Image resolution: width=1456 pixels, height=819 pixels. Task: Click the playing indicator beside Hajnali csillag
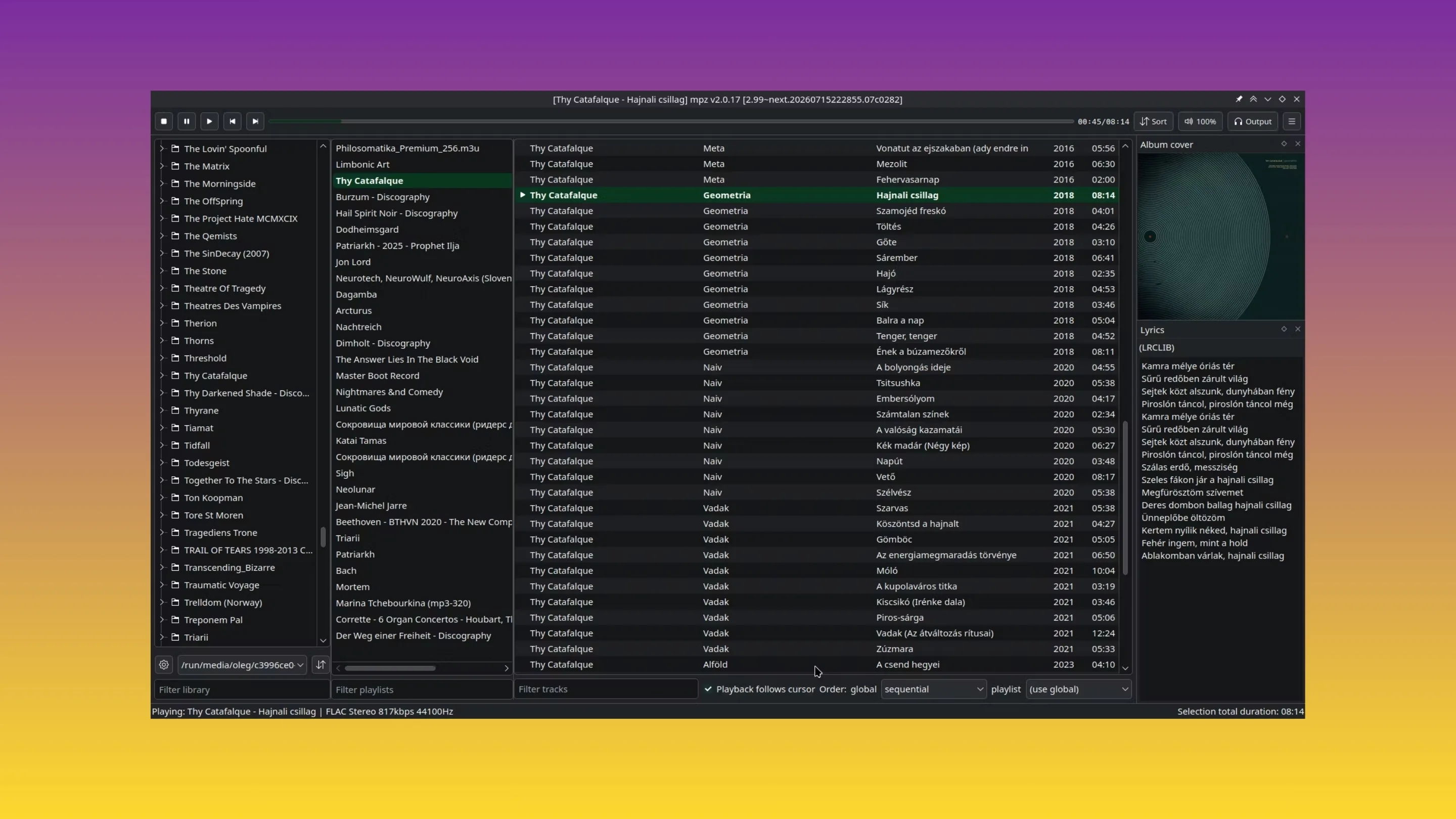pos(523,195)
